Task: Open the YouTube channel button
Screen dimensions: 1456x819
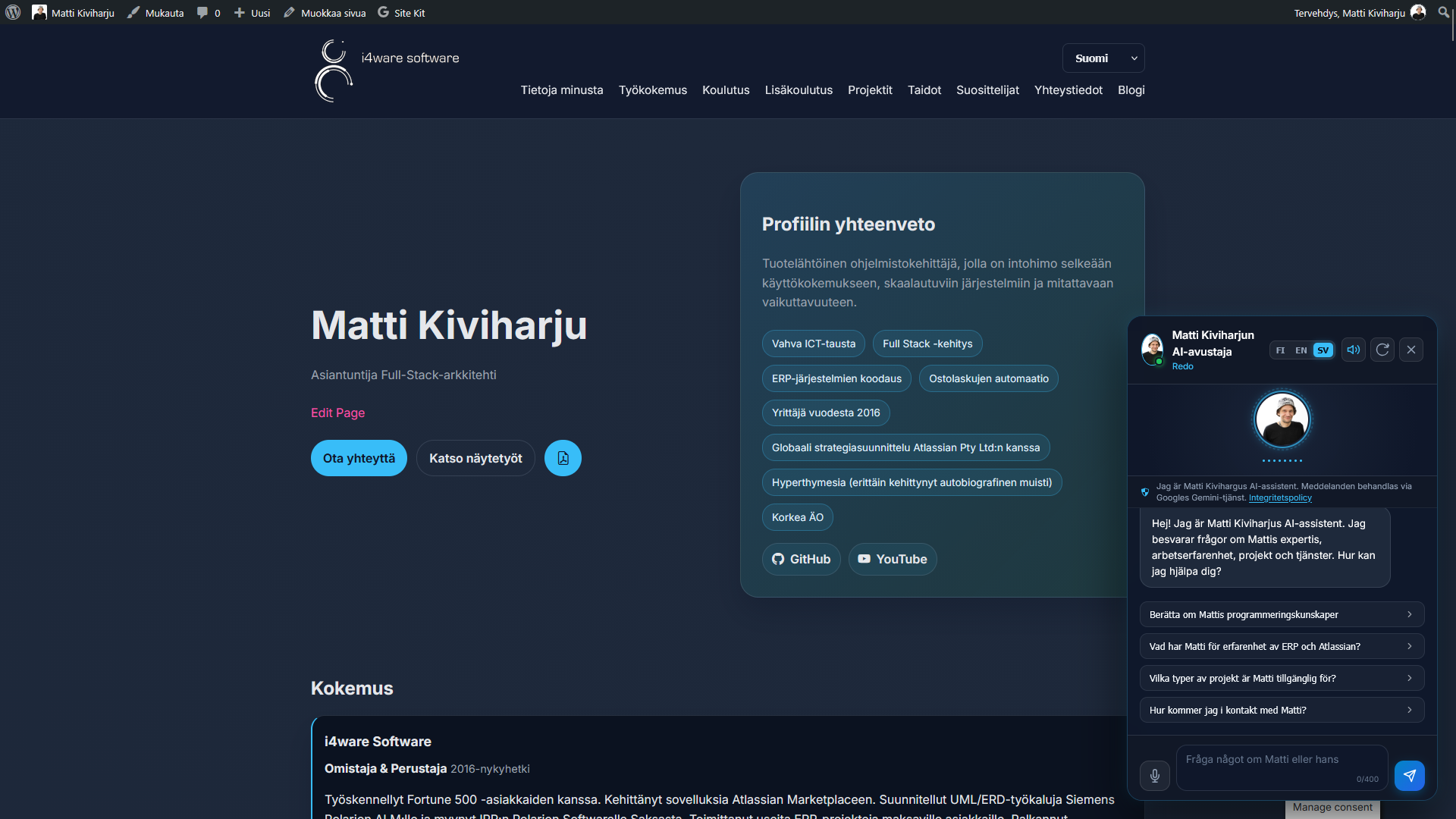Action: point(893,559)
